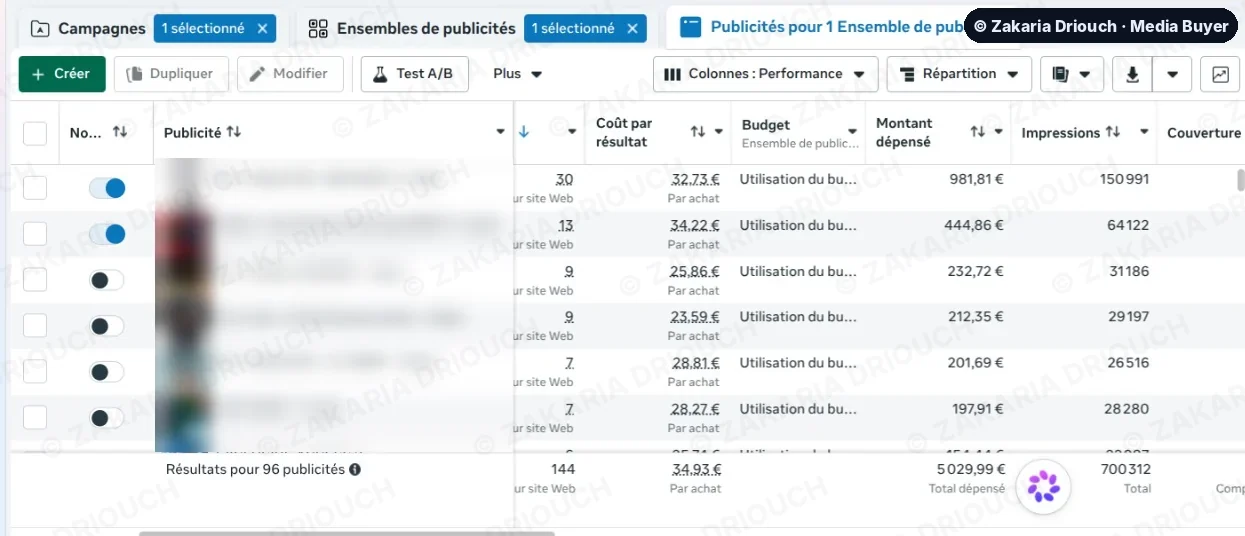Open the Montant dépensé column dropdown
This screenshot has height=536, width=1245.
(998, 132)
